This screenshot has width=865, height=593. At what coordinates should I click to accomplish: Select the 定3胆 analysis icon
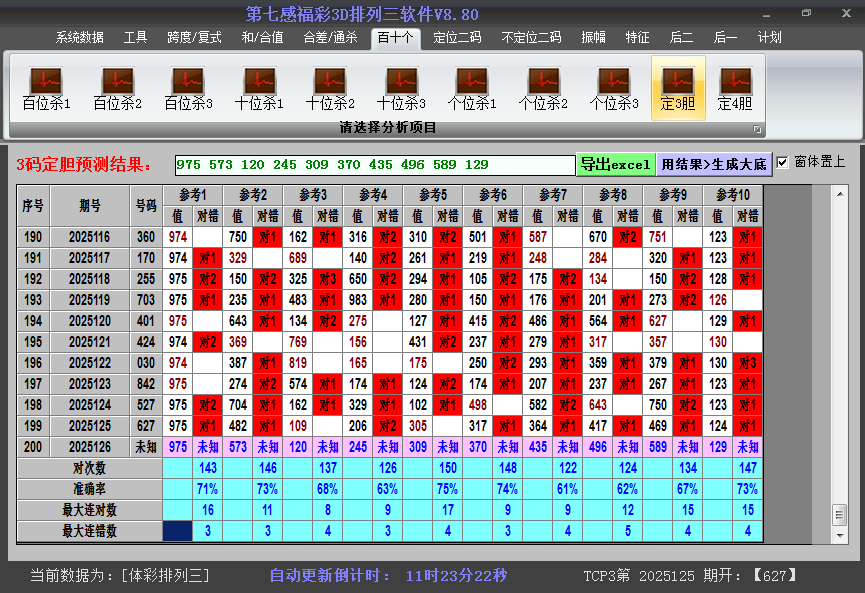click(678, 88)
